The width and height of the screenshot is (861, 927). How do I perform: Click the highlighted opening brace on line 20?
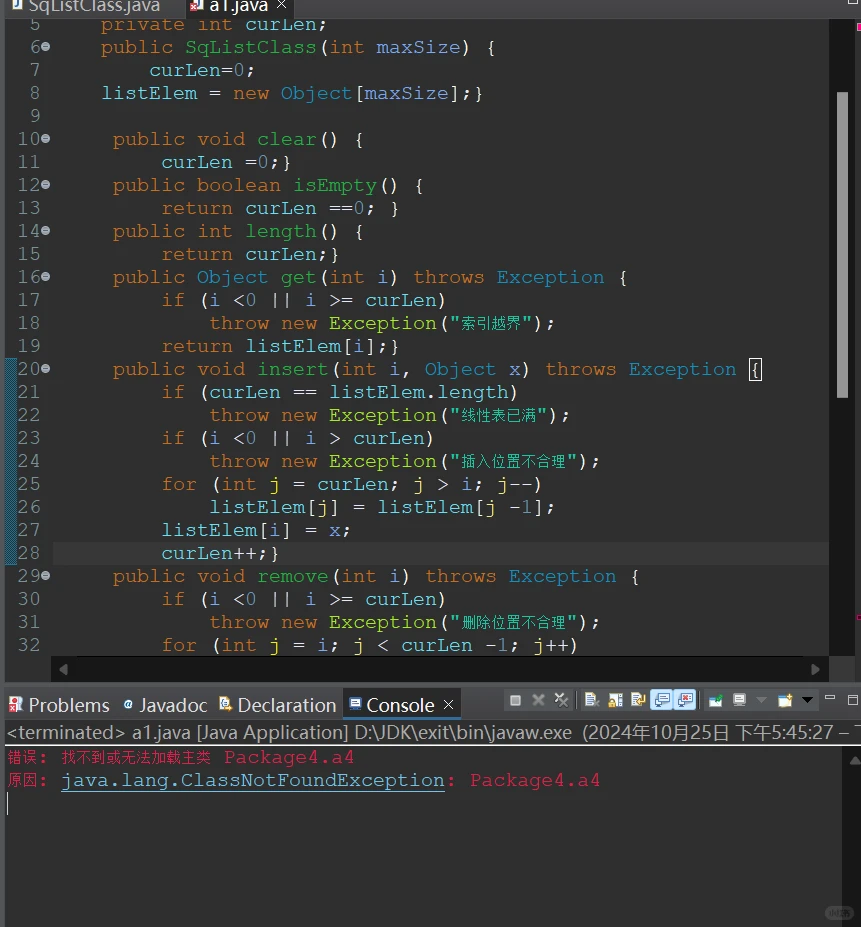coord(755,369)
